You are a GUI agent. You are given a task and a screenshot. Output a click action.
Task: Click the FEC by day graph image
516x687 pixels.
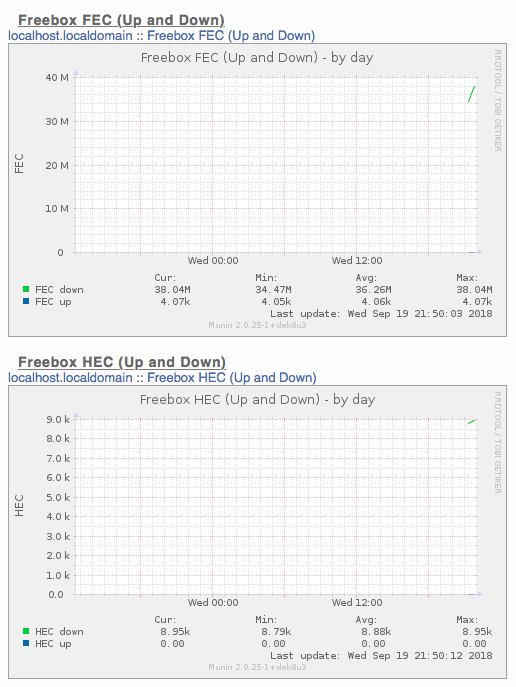(258, 190)
